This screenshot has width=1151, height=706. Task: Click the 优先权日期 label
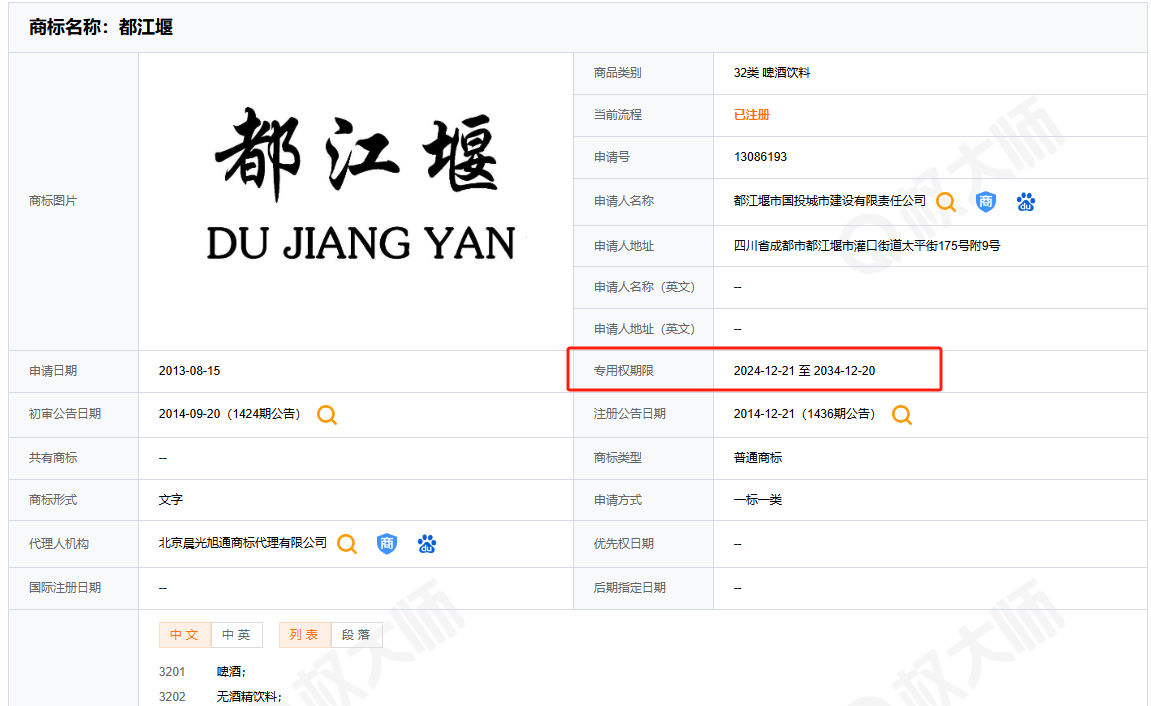[624, 543]
